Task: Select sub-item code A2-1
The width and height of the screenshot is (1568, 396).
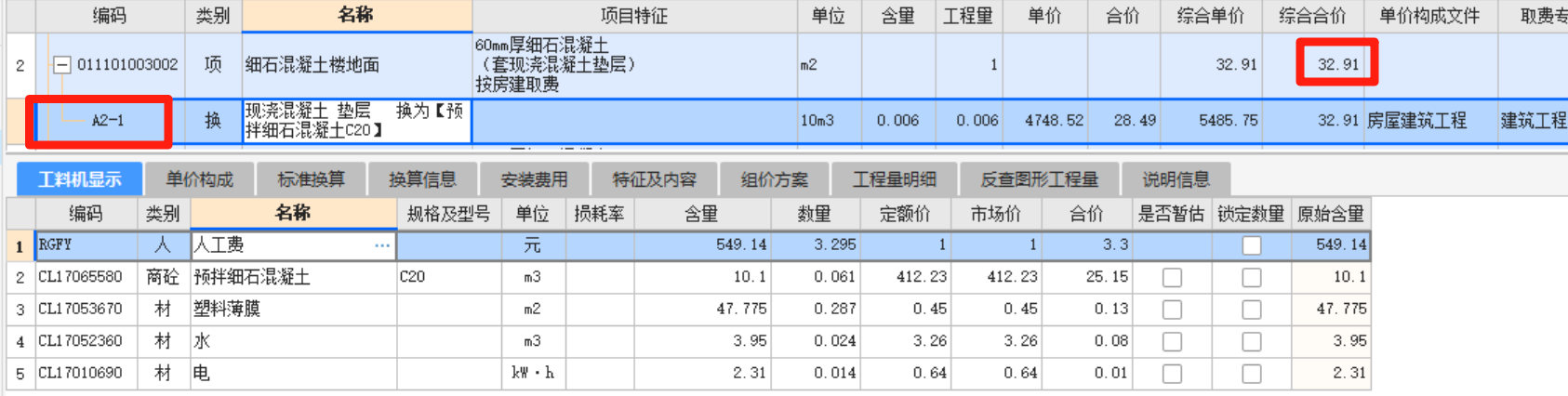Action: tap(108, 121)
